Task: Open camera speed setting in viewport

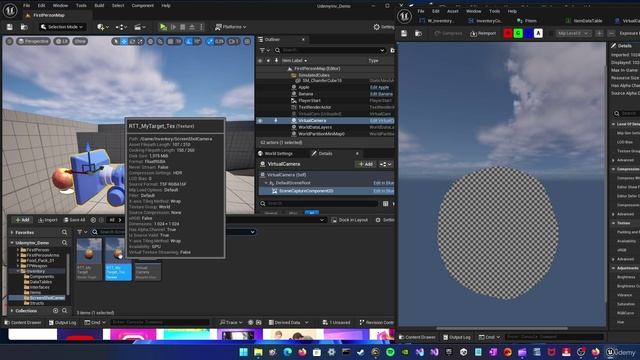Action: point(233,41)
